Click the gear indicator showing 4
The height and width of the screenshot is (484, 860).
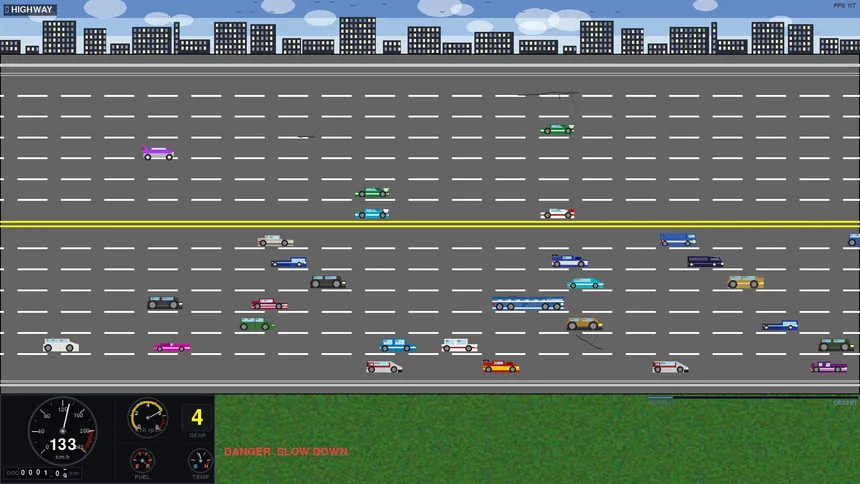(x=197, y=418)
